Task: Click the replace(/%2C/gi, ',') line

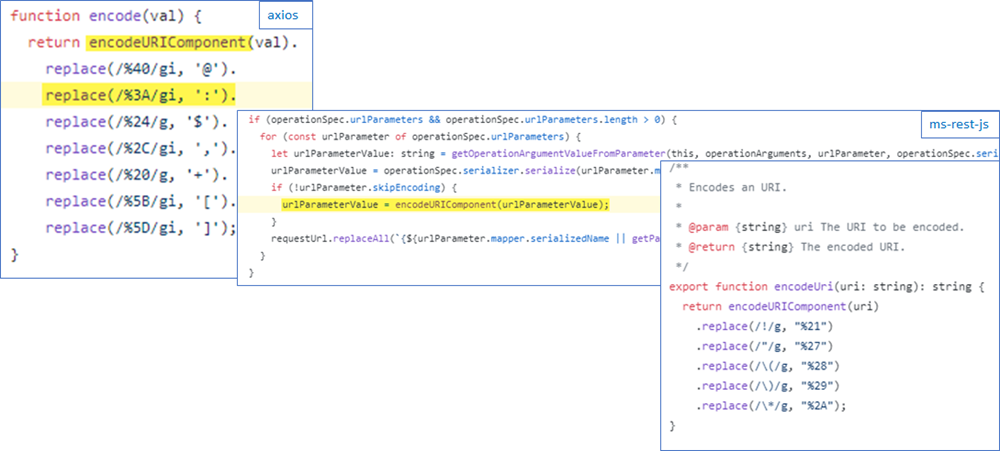Action: point(141,149)
